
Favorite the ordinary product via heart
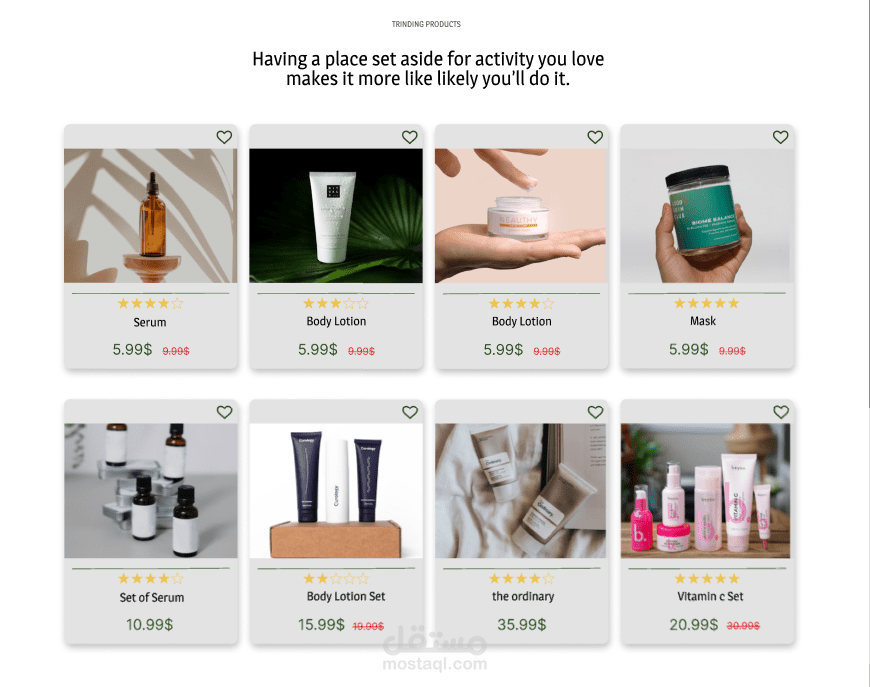pos(595,412)
